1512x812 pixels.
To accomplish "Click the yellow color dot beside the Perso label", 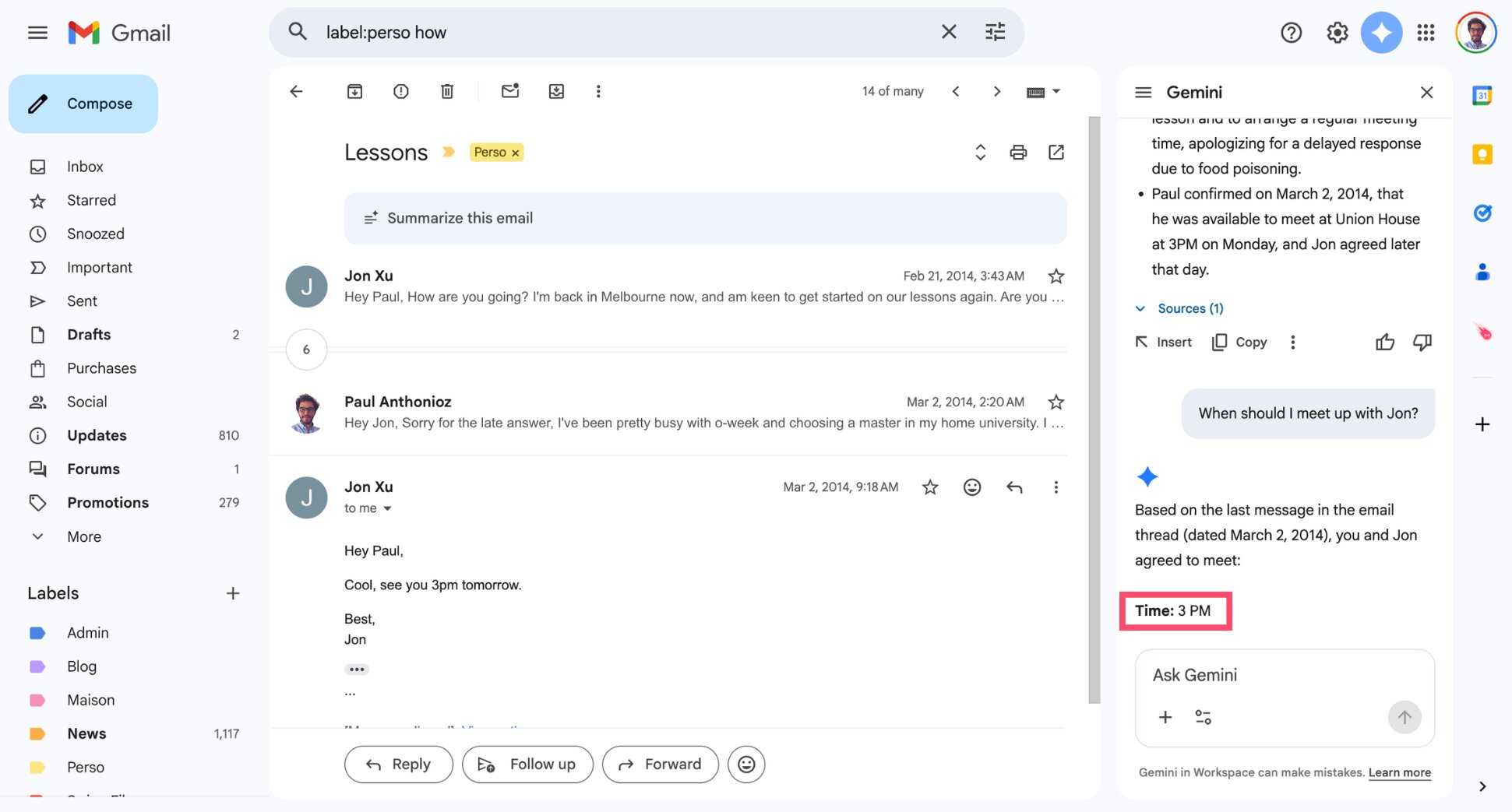I will pos(37,767).
